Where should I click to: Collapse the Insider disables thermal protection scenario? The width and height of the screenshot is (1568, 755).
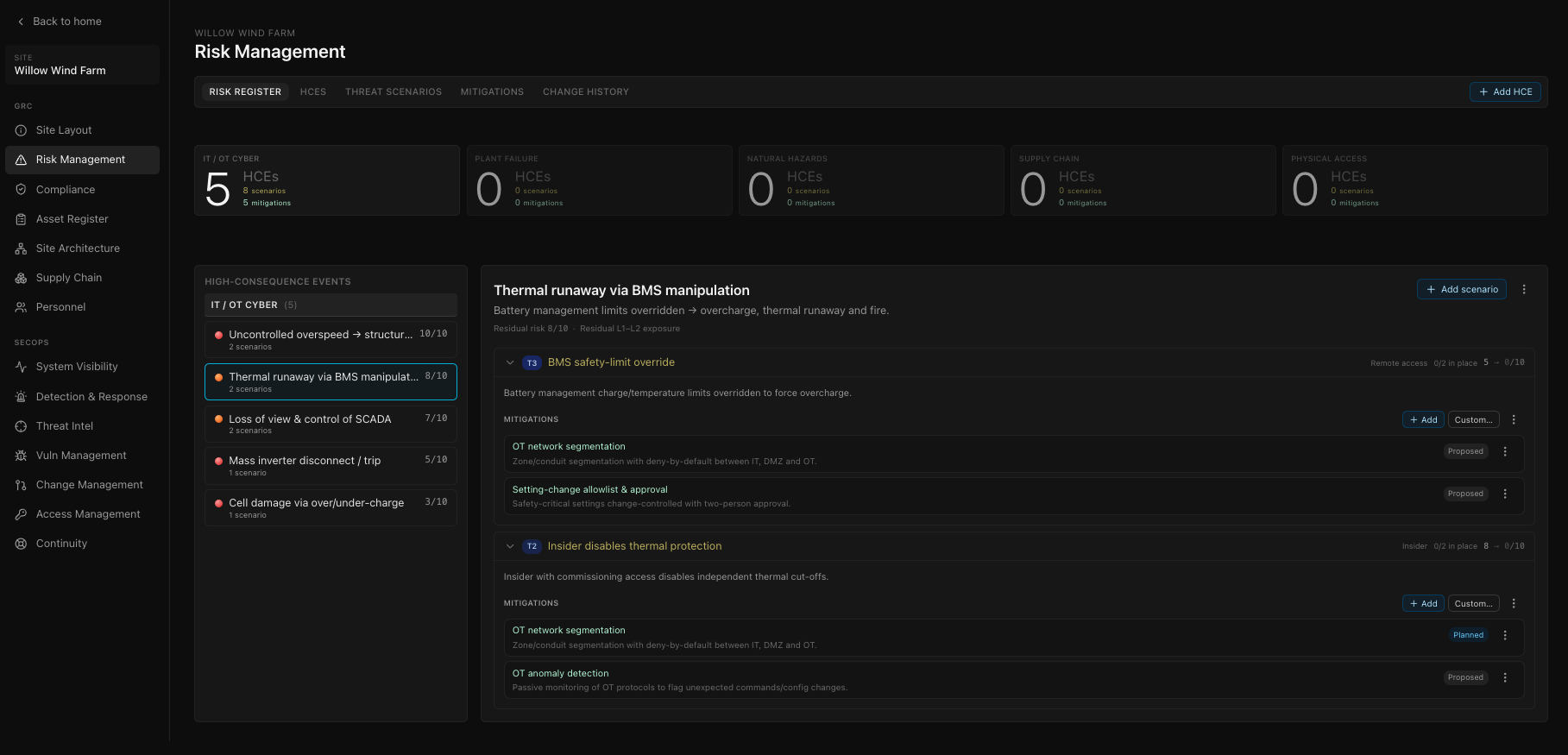[x=510, y=547]
